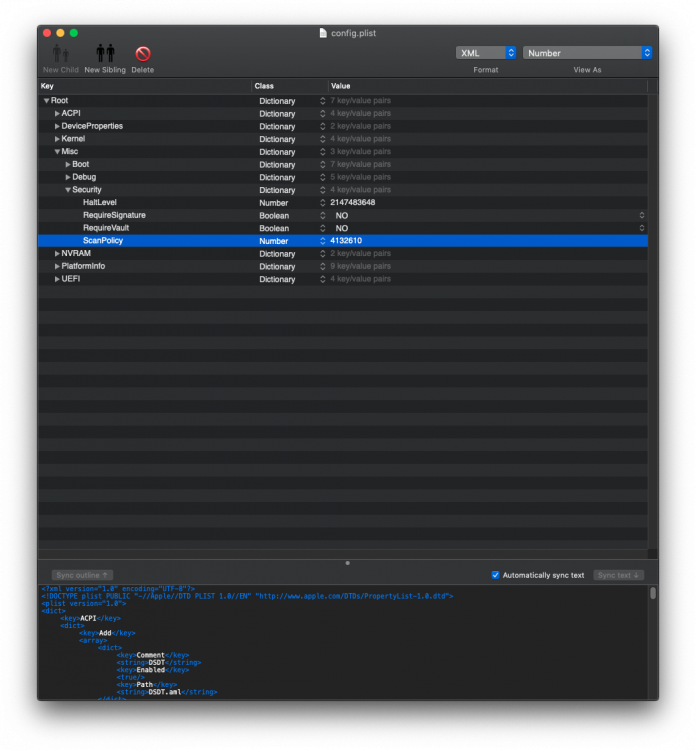
Task: Change class stepper for ACPI row
Action: 322,113
